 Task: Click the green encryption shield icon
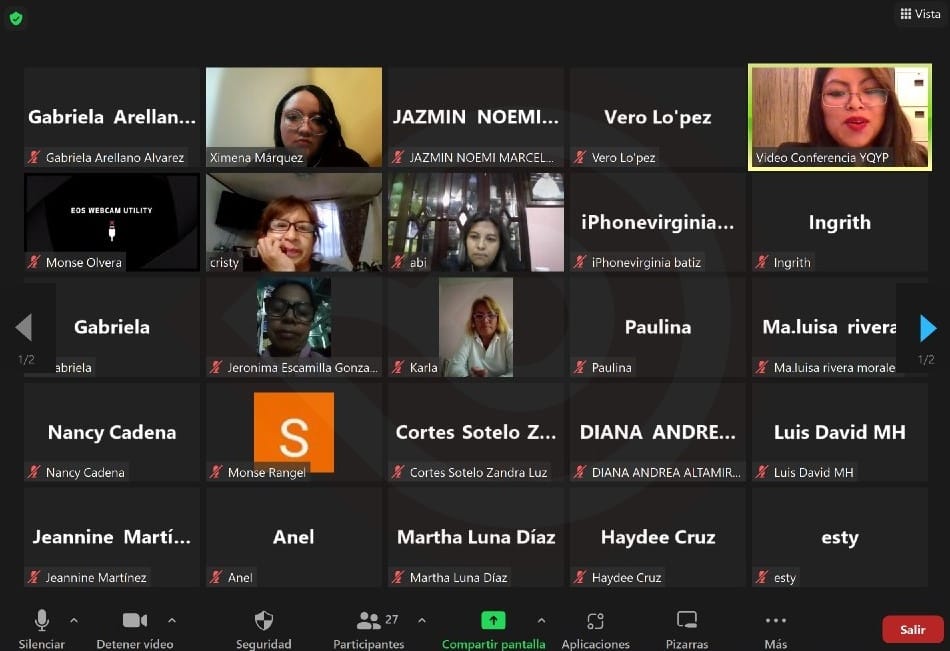16,18
